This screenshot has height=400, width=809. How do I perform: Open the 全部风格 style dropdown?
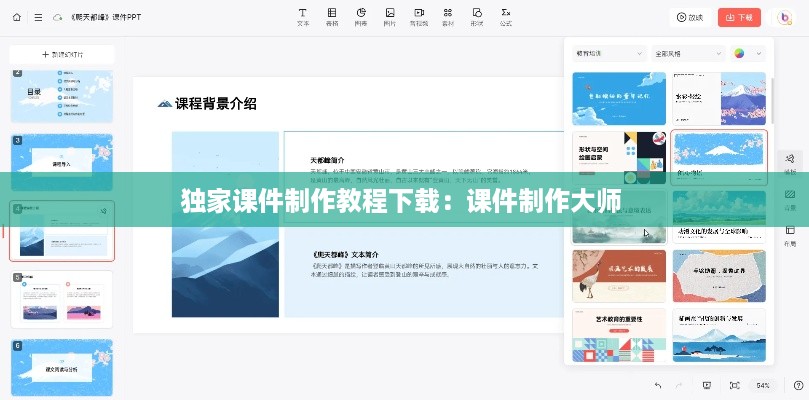tap(688, 53)
